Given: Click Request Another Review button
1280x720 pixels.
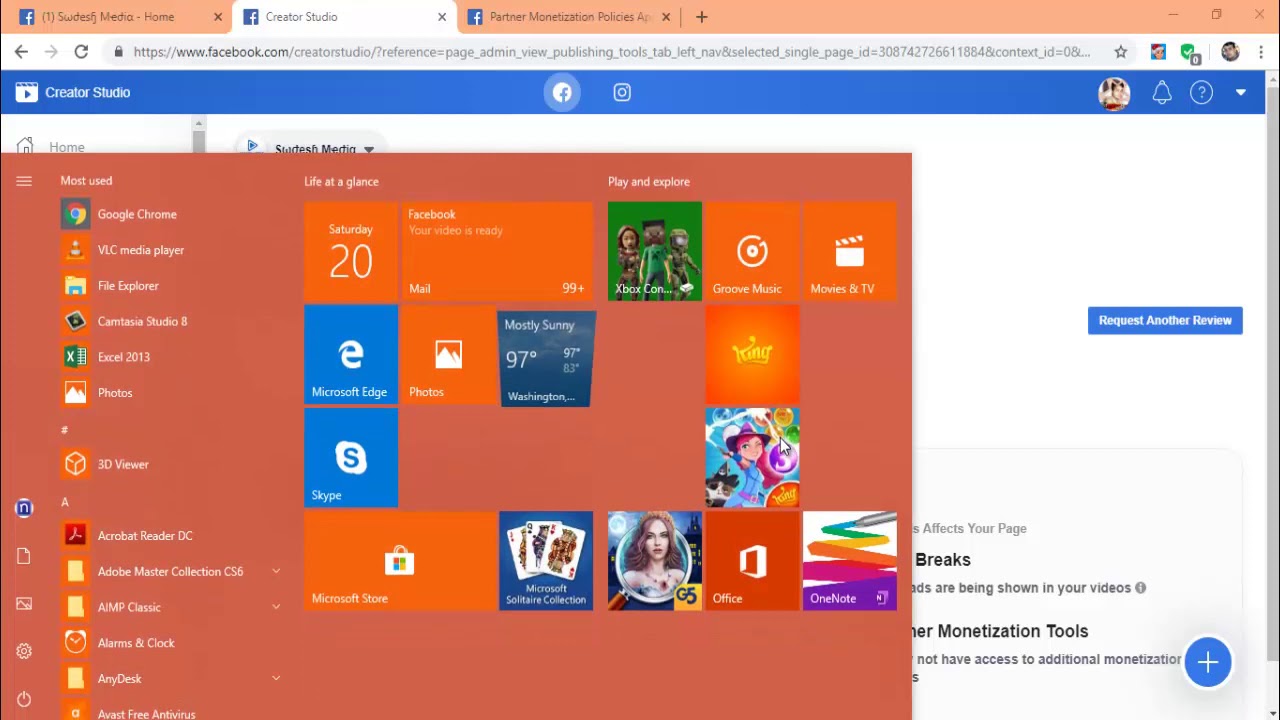Looking at the screenshot, I should click(x=1165, y=320).
